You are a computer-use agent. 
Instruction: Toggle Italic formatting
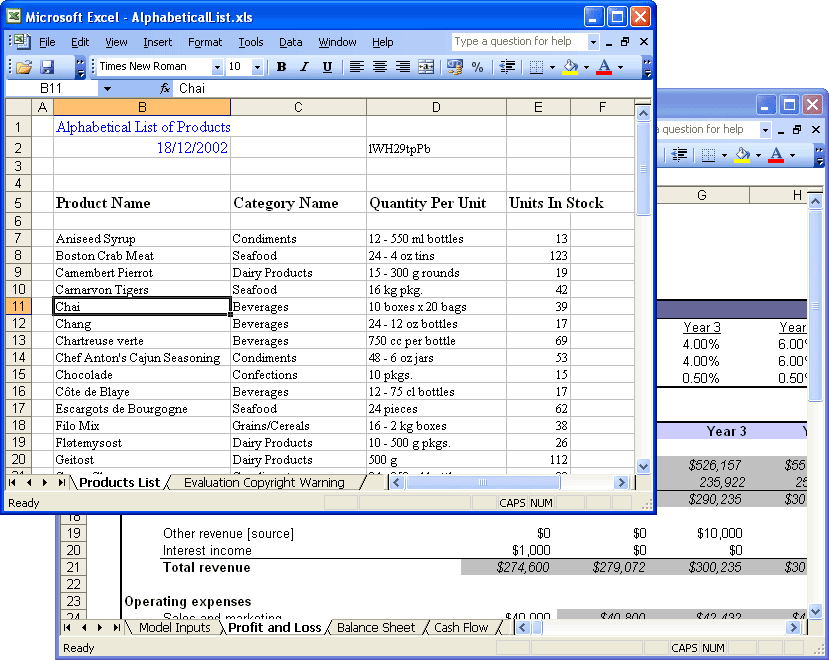click(x=305, y=67)
